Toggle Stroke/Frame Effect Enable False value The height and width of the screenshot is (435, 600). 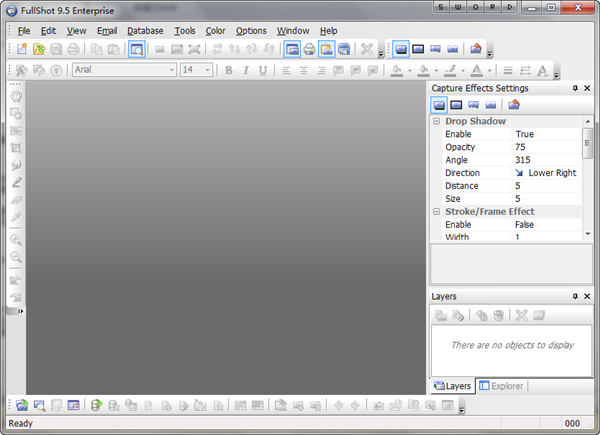click(x=545, y=225)
